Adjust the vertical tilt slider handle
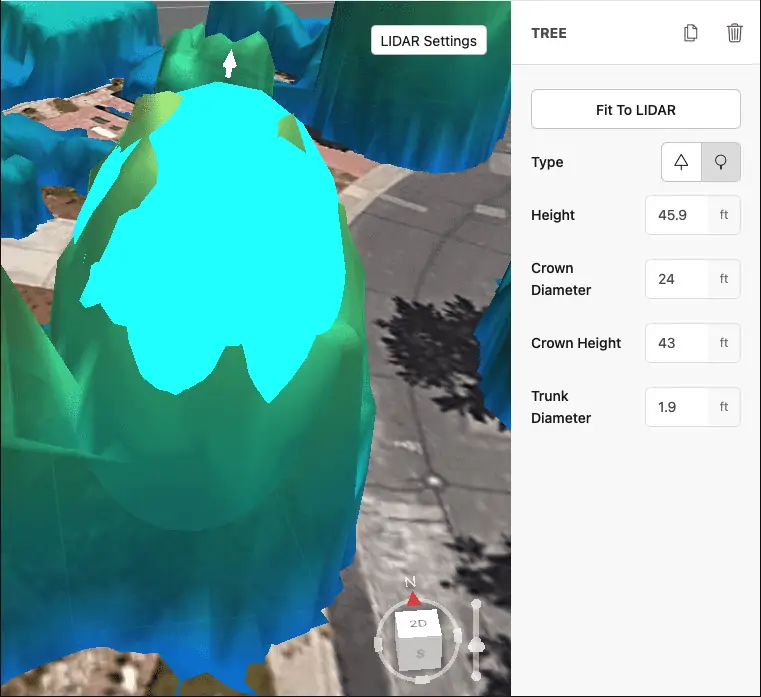The height and width of the screenshot is (697, 761). click(476, 646)
